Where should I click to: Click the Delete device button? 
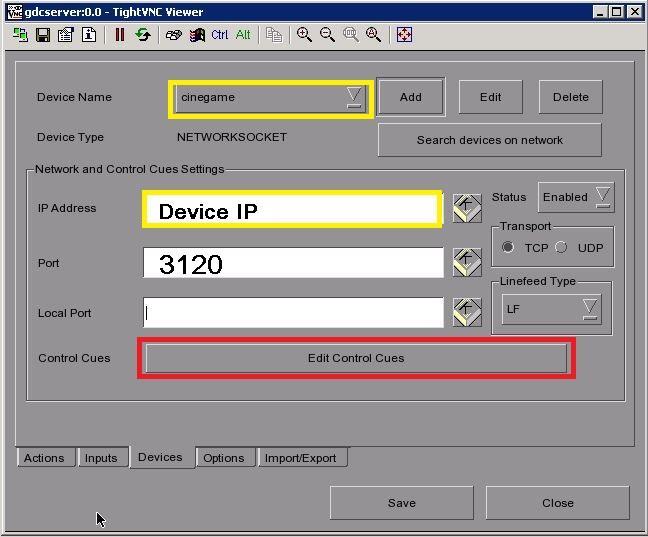(571, 97)
